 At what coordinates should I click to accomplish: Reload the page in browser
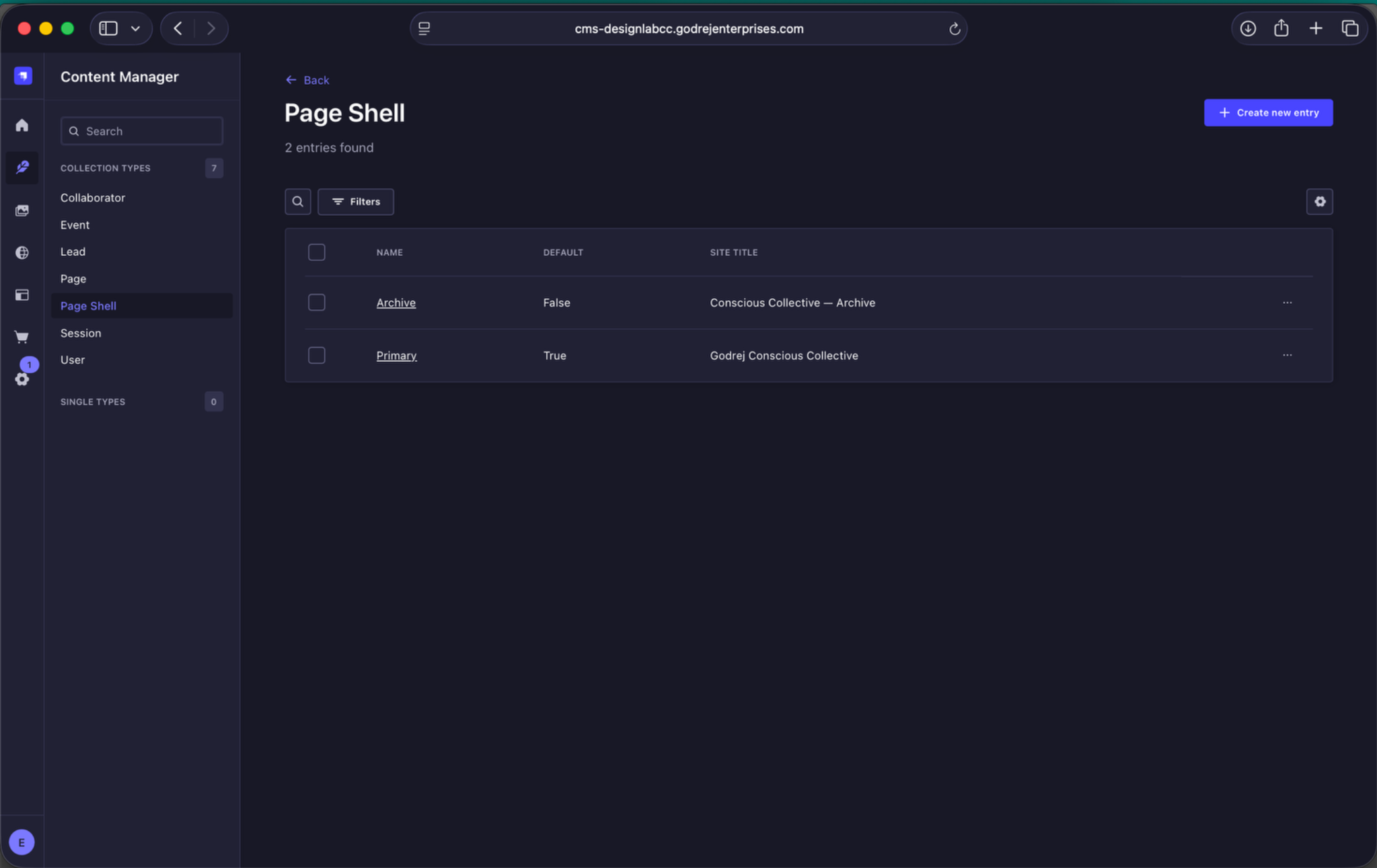(954, 29)
